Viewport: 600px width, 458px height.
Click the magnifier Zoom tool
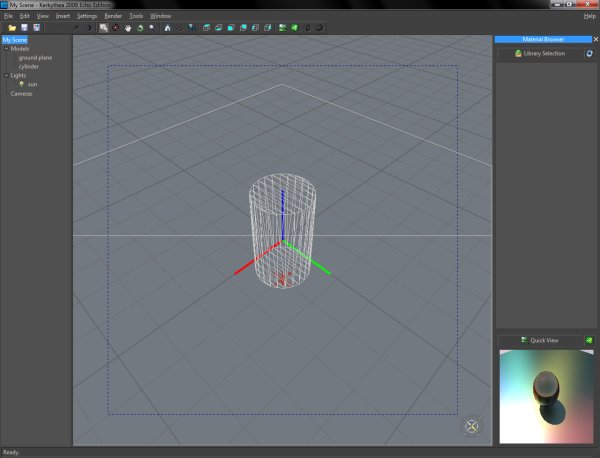click(x=152, y=28)
